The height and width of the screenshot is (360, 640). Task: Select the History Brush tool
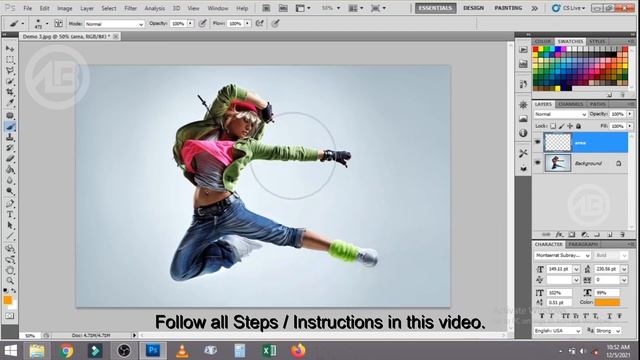10,148
